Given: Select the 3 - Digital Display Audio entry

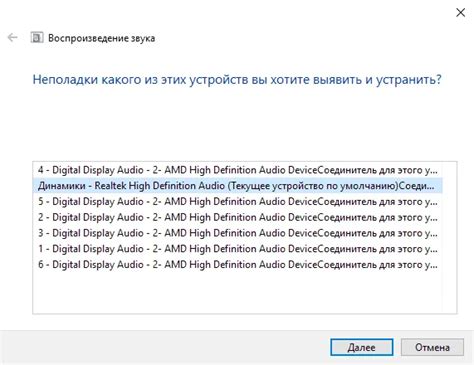Looking at the screenshot, I should pyautogui.click(x=238, y=233).
